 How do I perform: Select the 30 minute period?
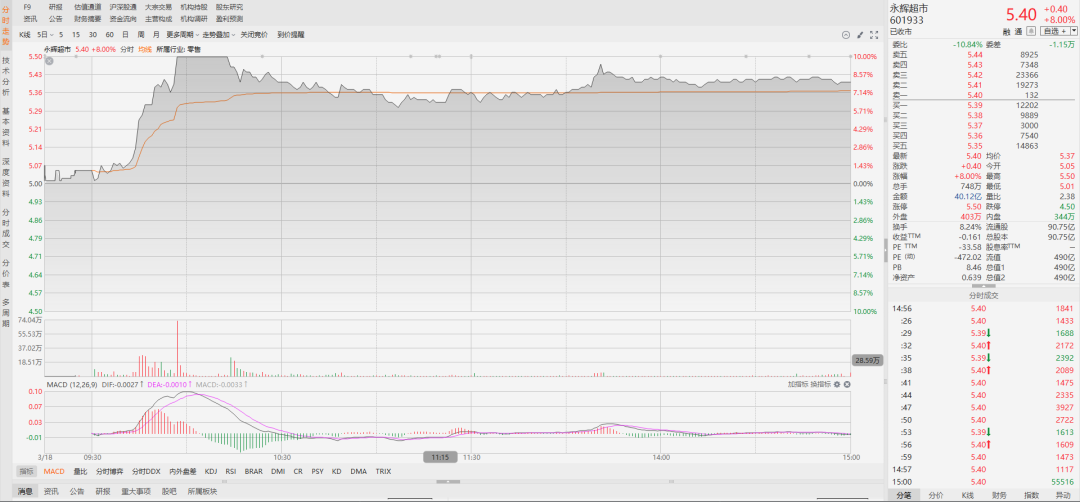click(92, 34)
